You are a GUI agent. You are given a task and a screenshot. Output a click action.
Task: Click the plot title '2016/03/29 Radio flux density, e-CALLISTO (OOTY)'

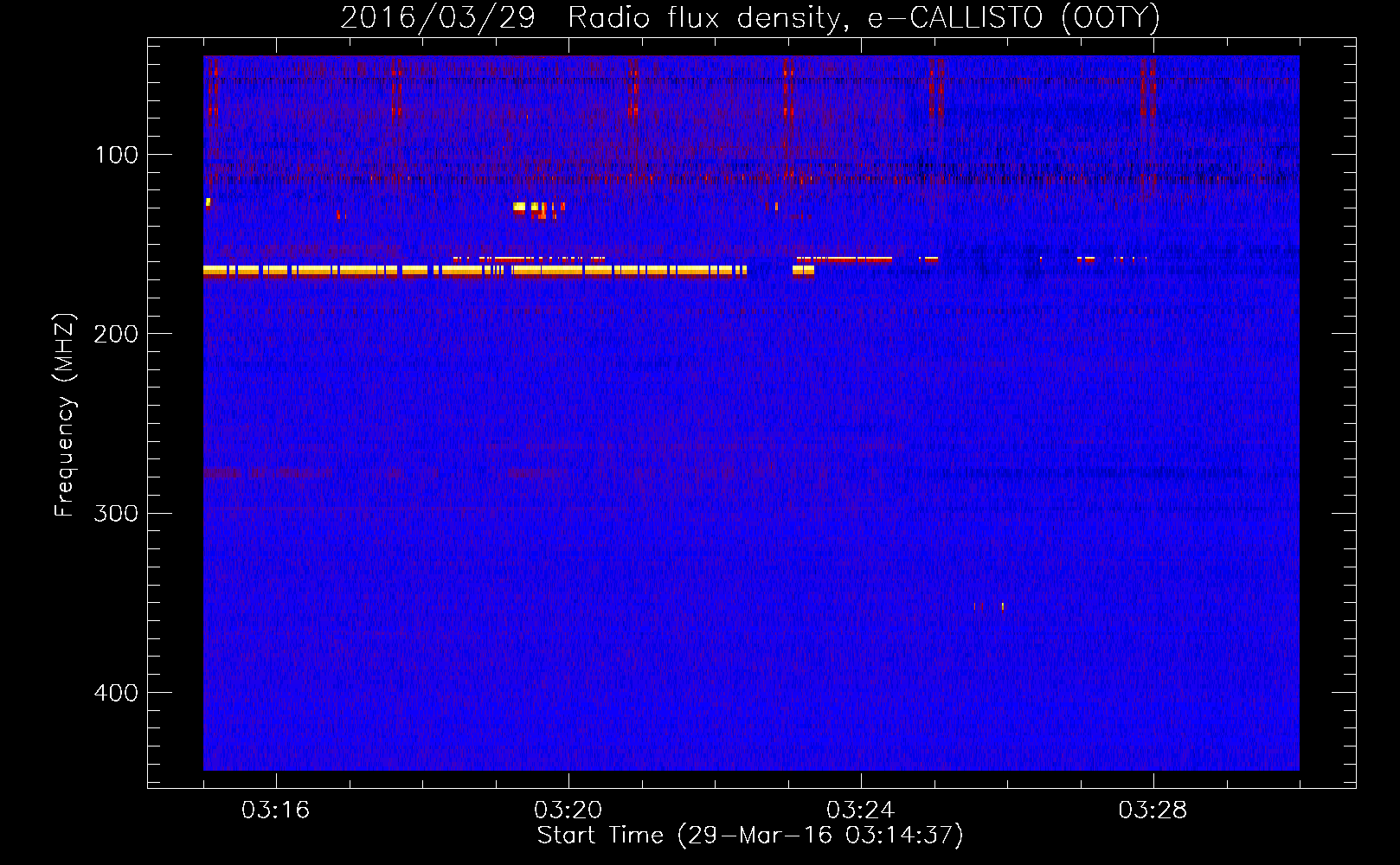750,17
